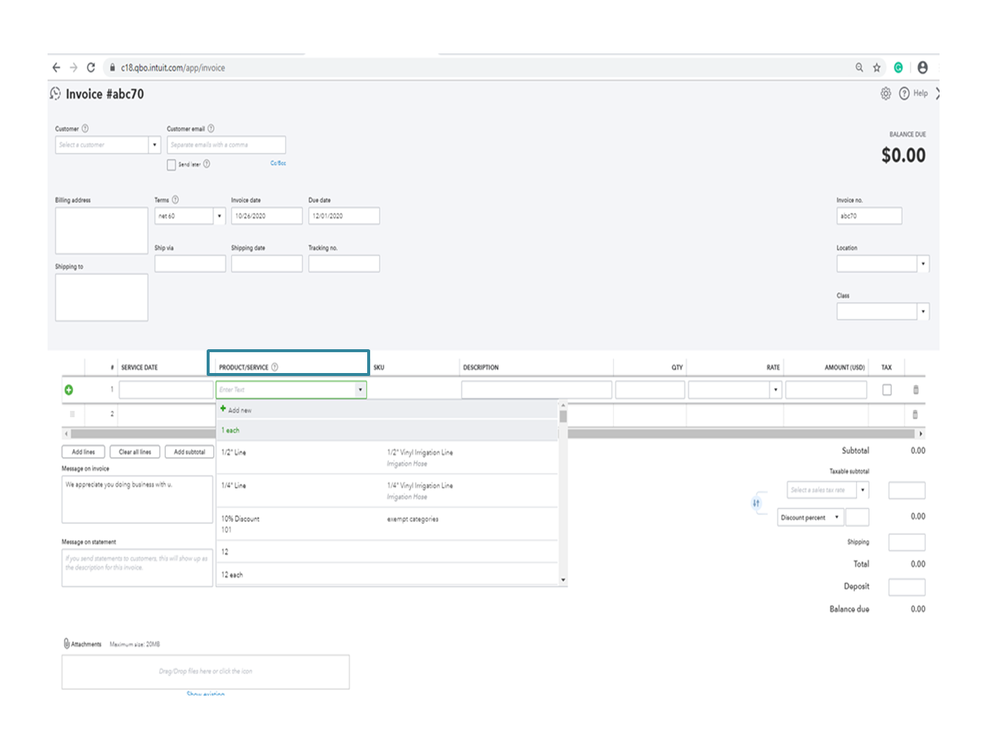Check the Tax box on line 1
Screen dimensions: 999x749
click(x=887, y=390)
